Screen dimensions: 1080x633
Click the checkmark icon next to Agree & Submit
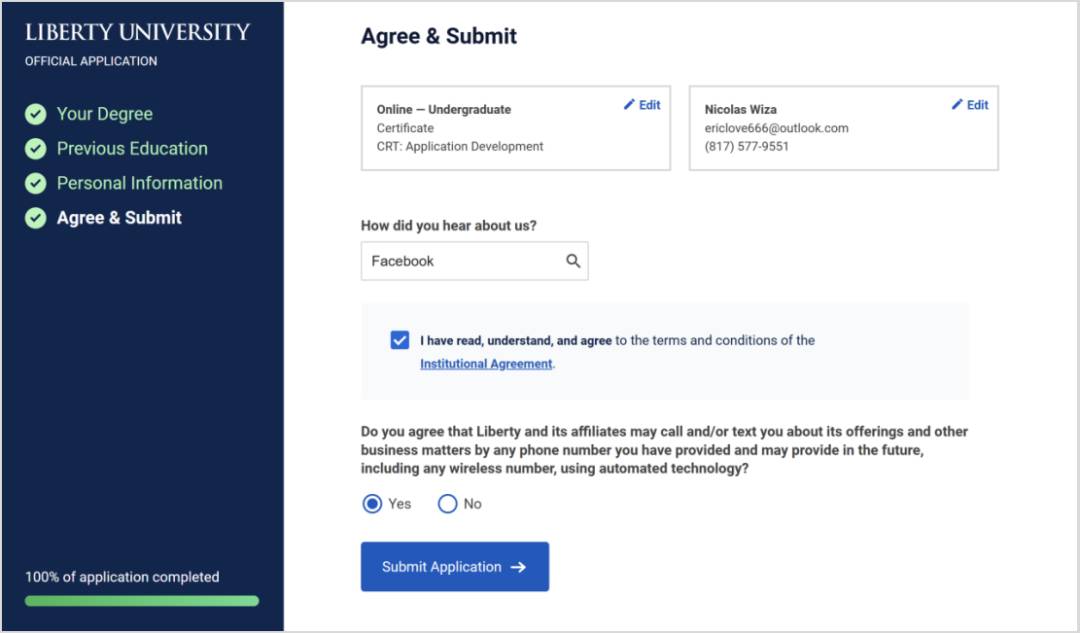point(36,218)
